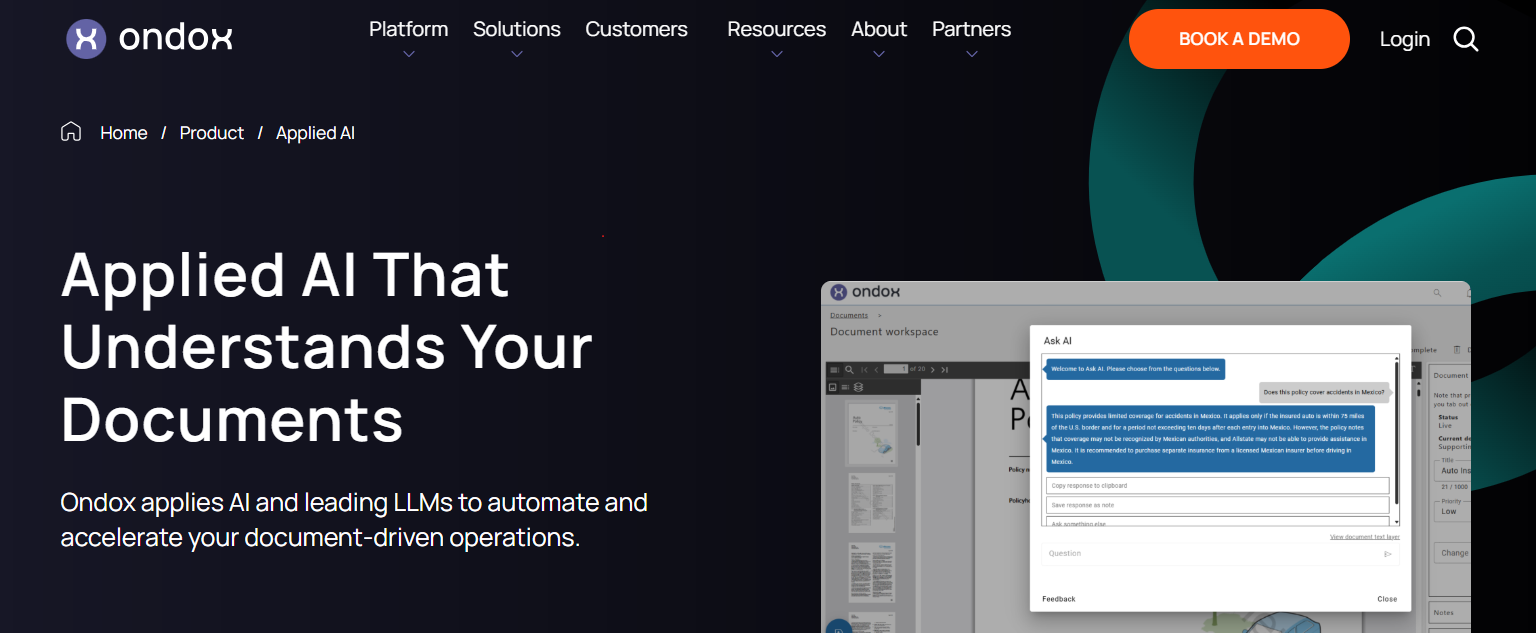Screen dimensions: 1536x633
Task: Click the home icon in the breadcrumb
Action: (71, 132)
